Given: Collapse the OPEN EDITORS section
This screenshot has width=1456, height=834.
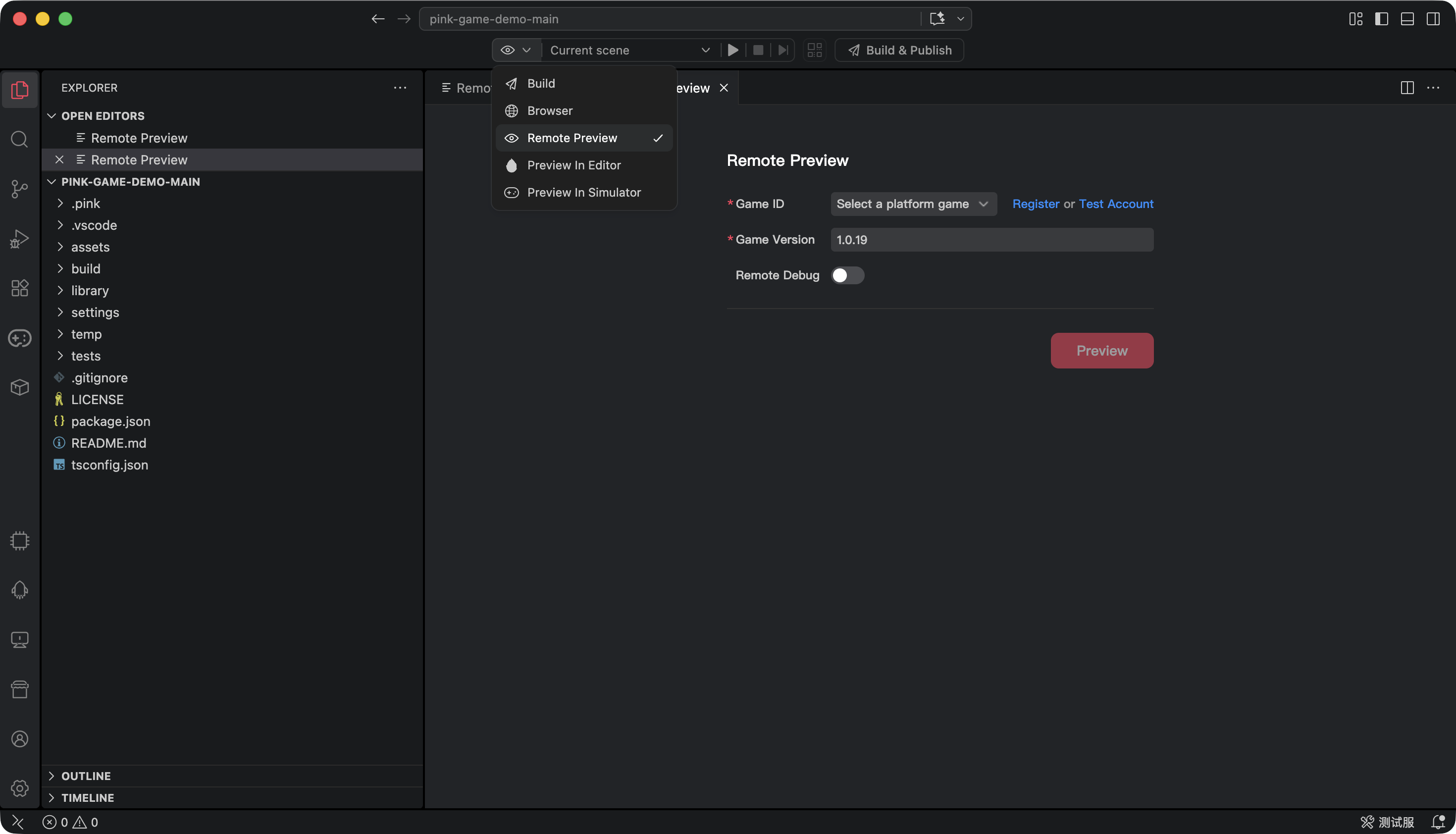Looking at the screenshot, I should tap(103, 116).
